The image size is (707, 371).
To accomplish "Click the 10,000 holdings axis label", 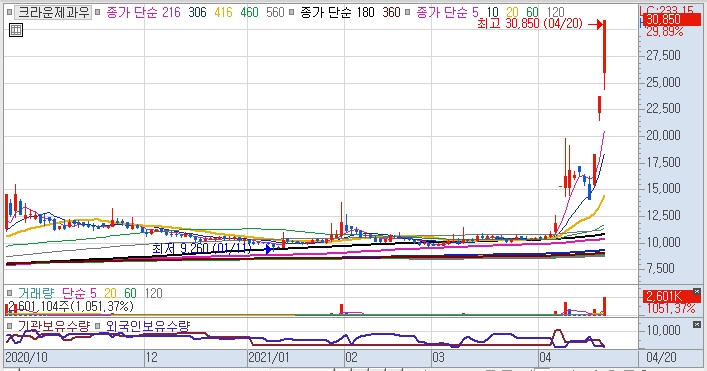I will click(x=663, y=330).
